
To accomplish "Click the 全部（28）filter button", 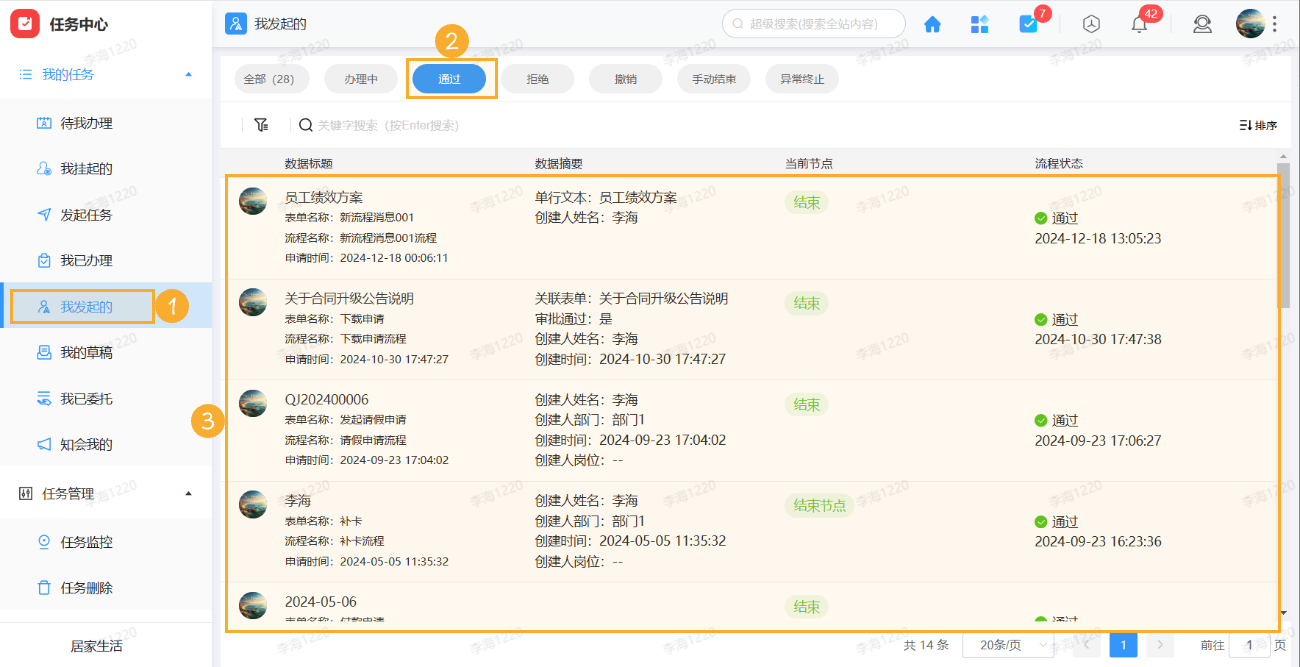I will (x=271, y=77).
